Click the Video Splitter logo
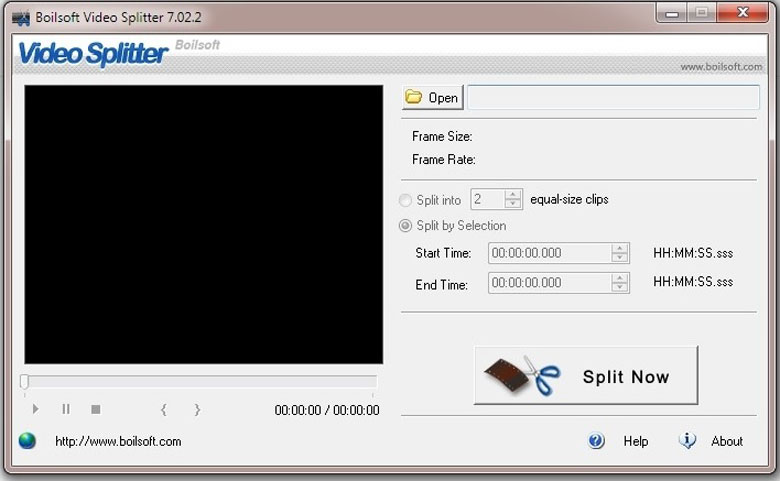Image resolution: width=780 pixels, height=481 pixels. tap(93, 54)
